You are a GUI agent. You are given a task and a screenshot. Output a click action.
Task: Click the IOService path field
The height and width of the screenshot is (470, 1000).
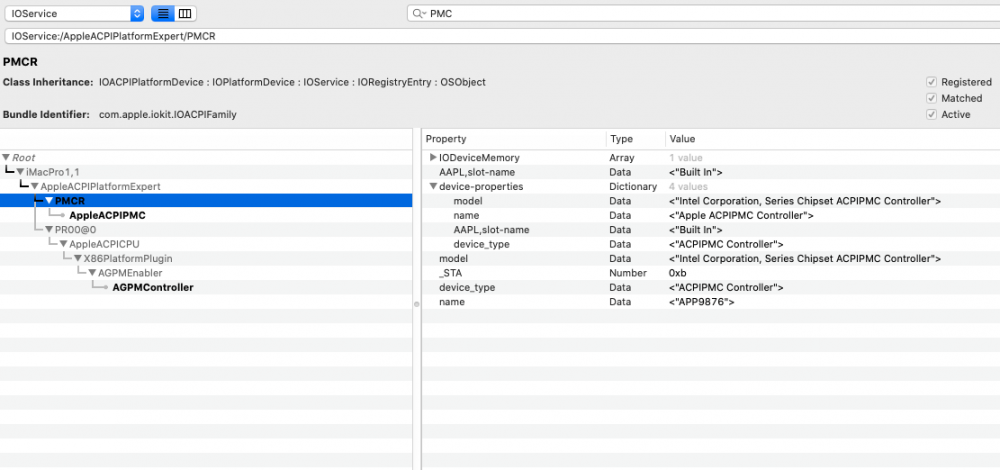click(502, 36)
